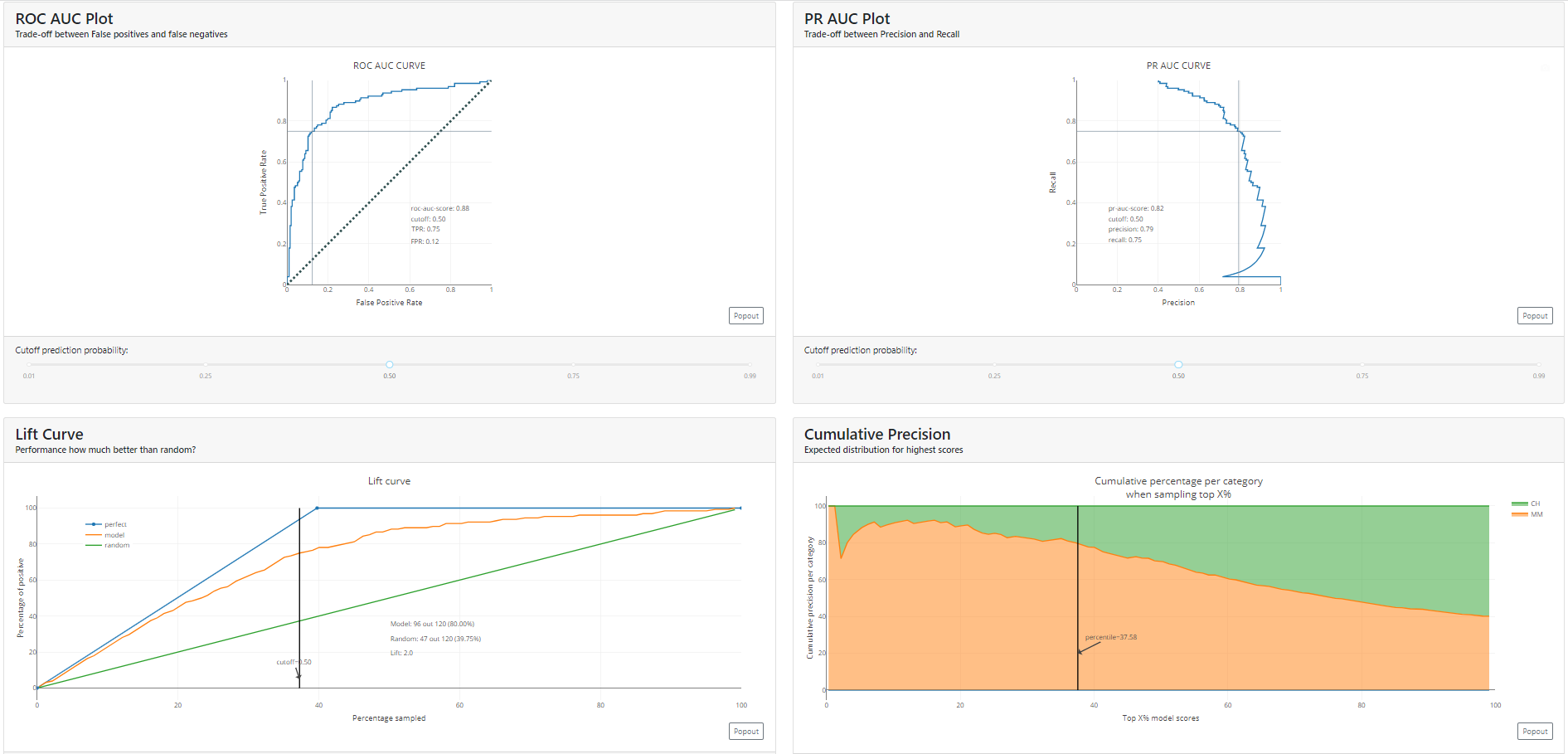
Task: Open the PR AUC Plot popout
Action: (x=1535, y=316)
